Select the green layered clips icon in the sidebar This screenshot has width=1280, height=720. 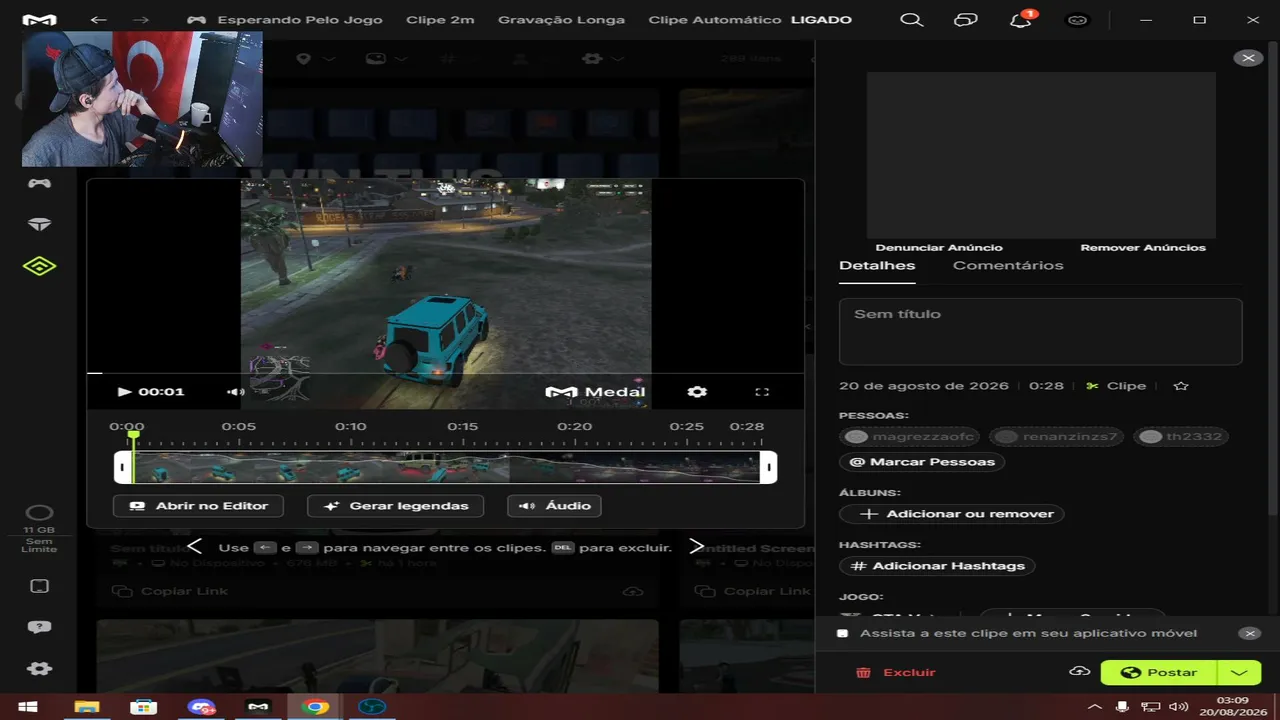39,266
